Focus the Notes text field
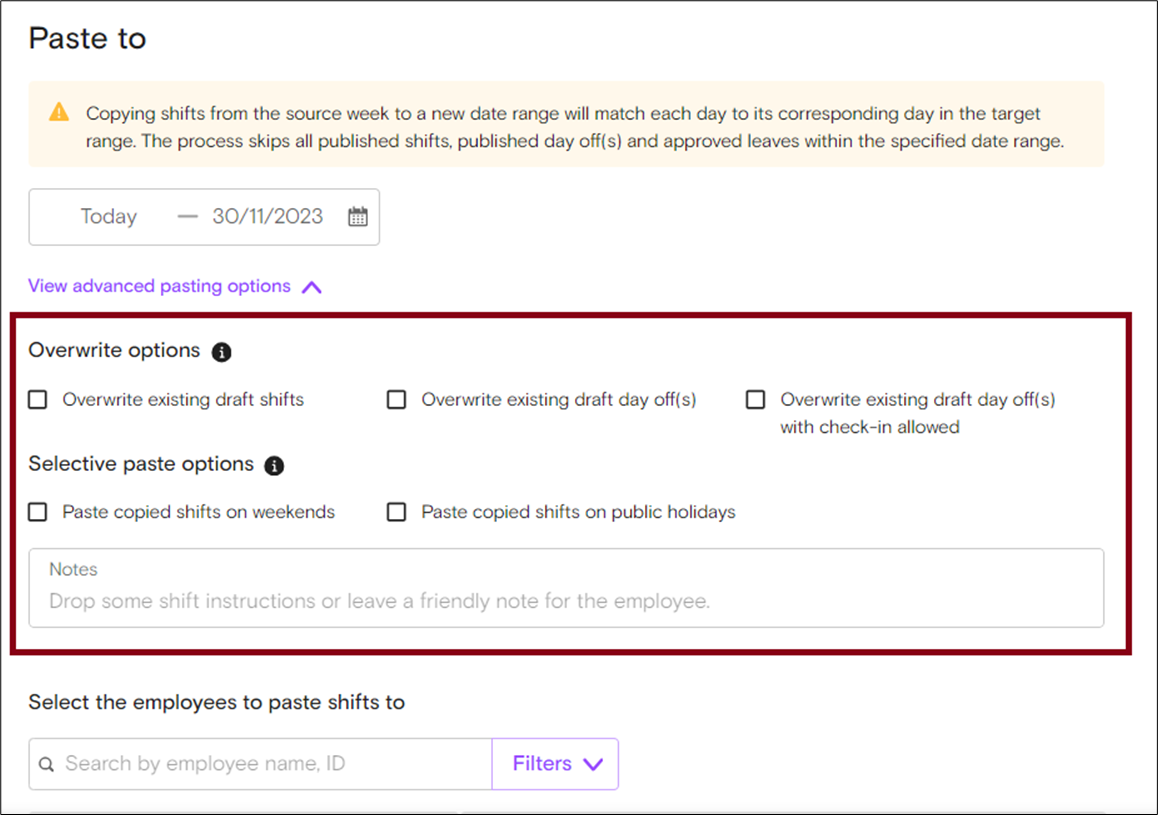 566,600
